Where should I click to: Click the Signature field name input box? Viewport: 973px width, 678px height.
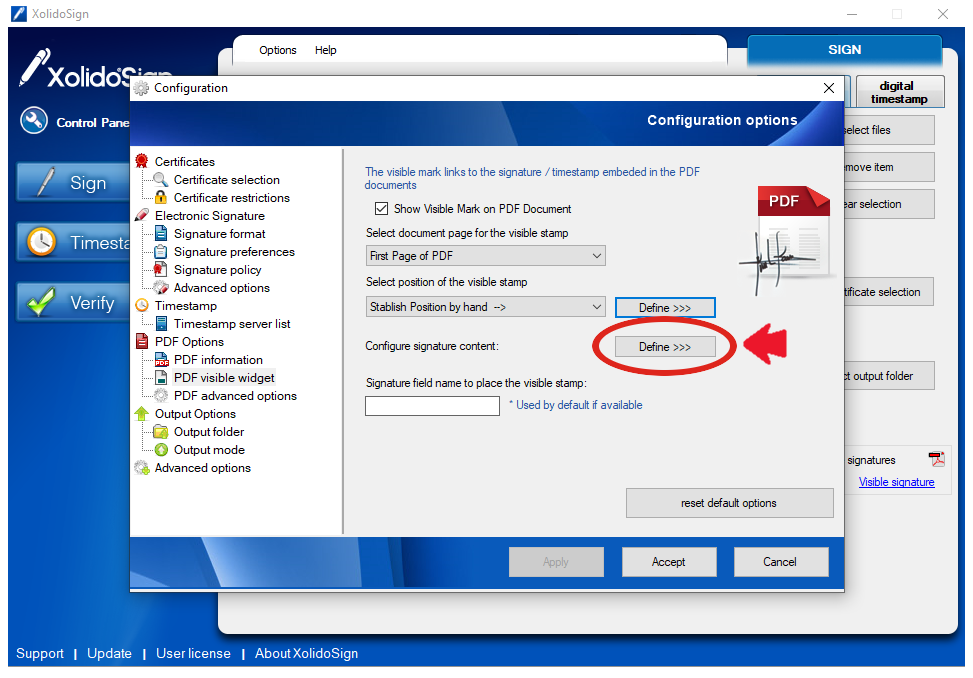point(433,406)
